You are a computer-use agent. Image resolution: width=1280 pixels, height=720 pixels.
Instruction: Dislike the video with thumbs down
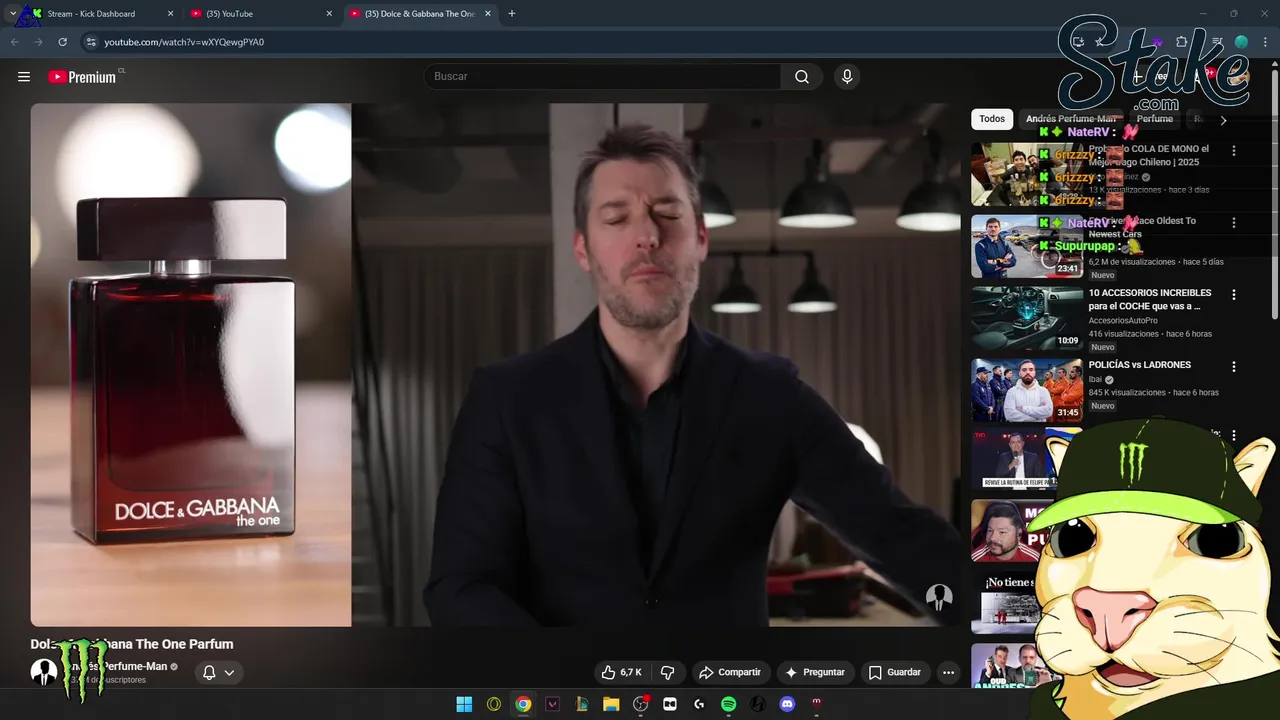point(667,672)
